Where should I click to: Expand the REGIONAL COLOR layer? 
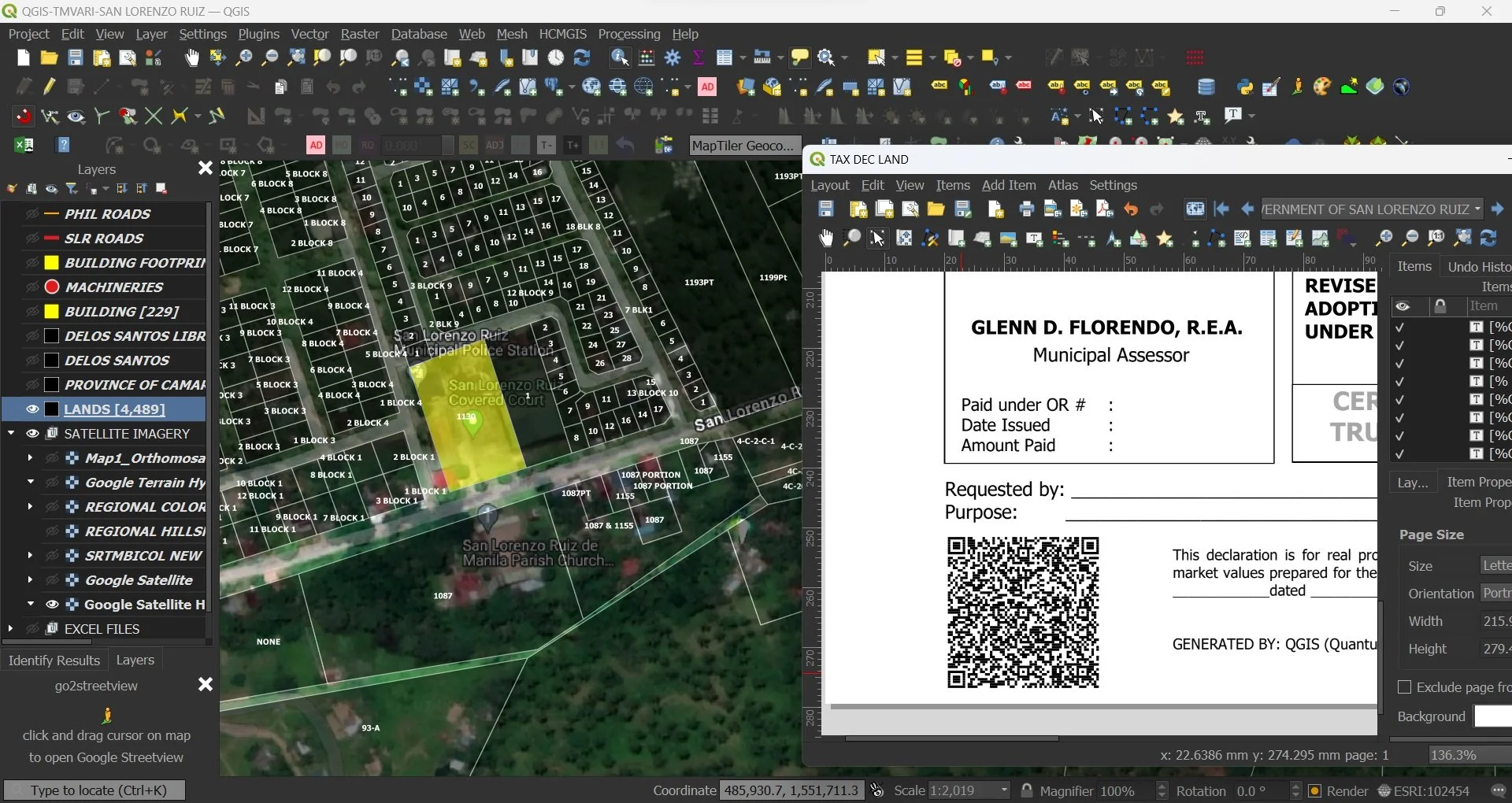(30, 507)
